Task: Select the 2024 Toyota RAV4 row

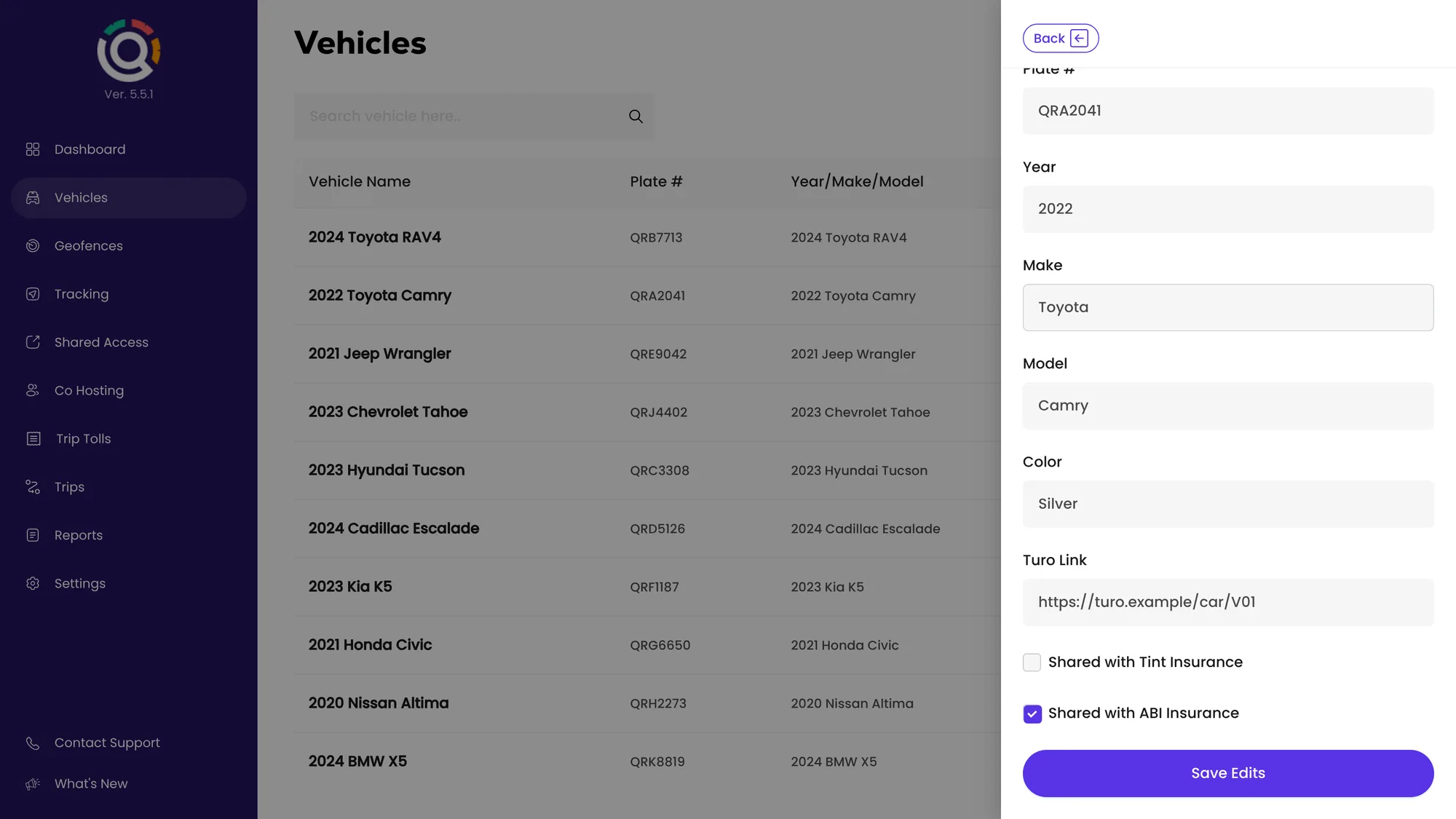Action: tap(647, 237)
